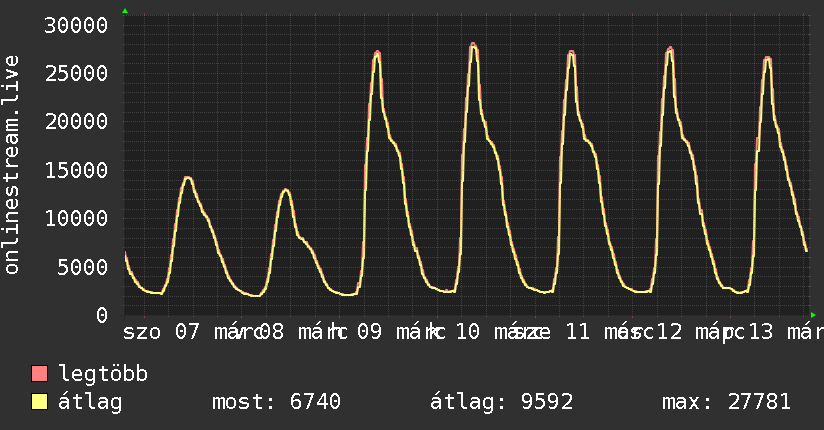Click the 0 y-axis label
The image size is (824, 430).
point(102,315)
